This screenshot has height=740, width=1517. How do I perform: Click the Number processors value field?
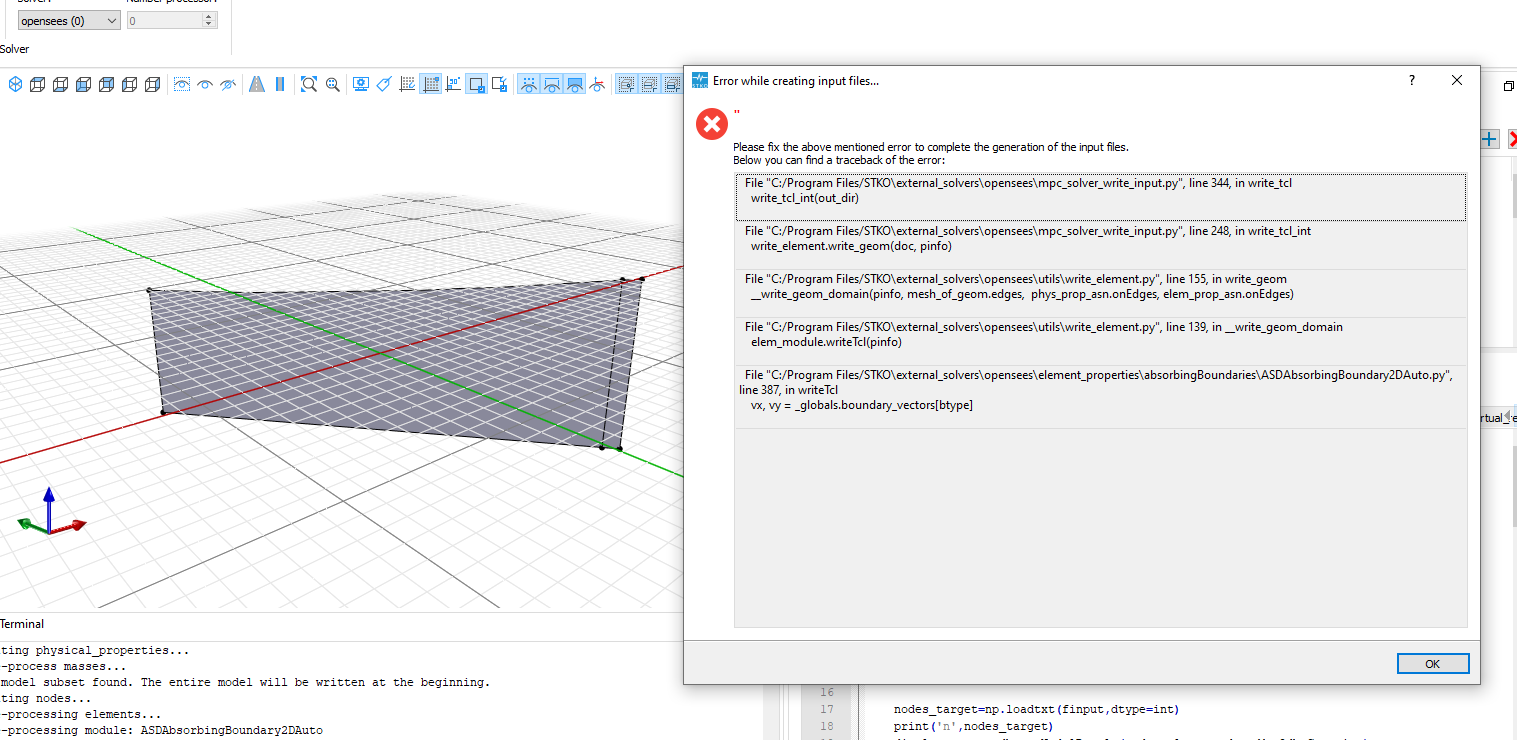click(x=164, y=20)
